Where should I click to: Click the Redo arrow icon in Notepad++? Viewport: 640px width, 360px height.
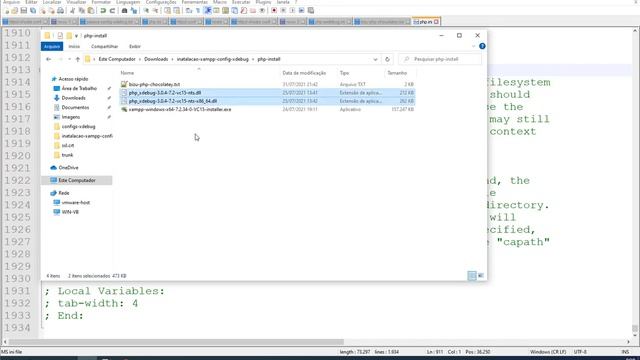(x=112, y=11)
